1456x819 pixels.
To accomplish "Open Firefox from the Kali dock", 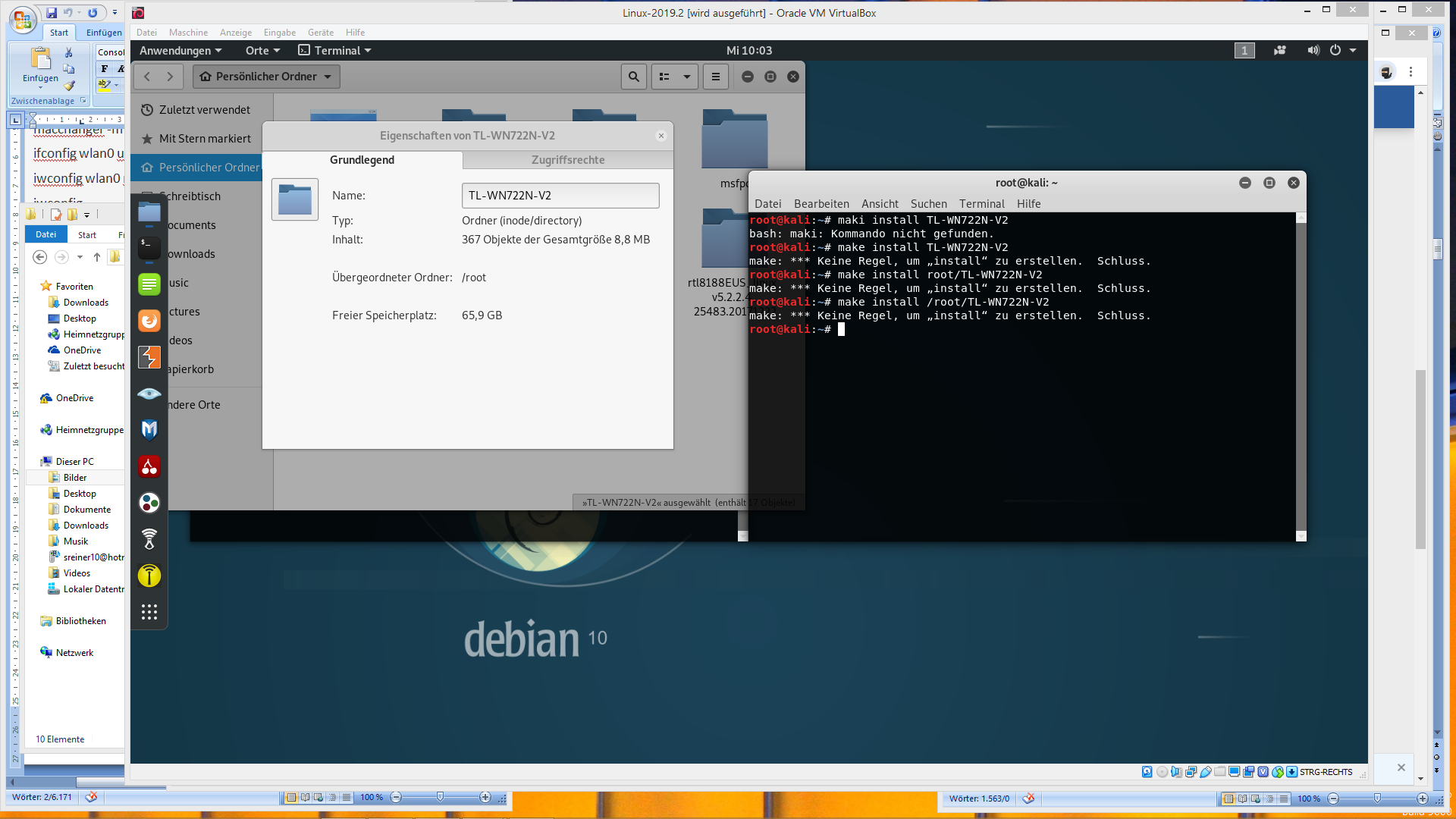I will pyautogui.click(x=149, y=321).
